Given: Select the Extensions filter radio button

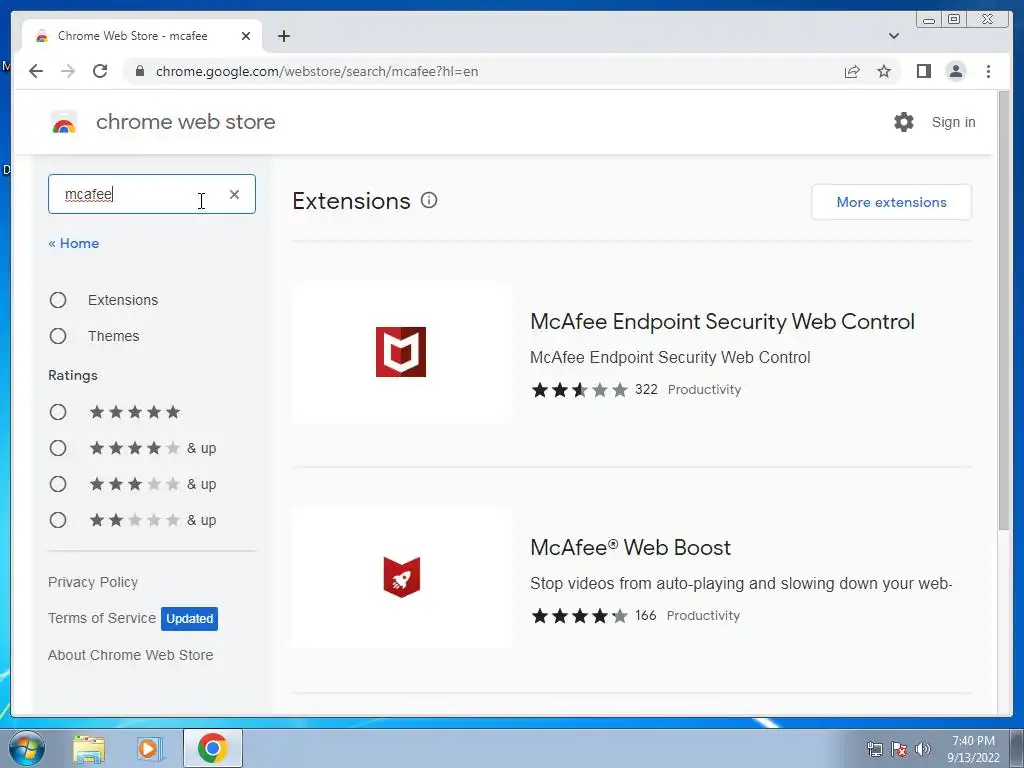Looking at the screenshot, I should [58, 300].
